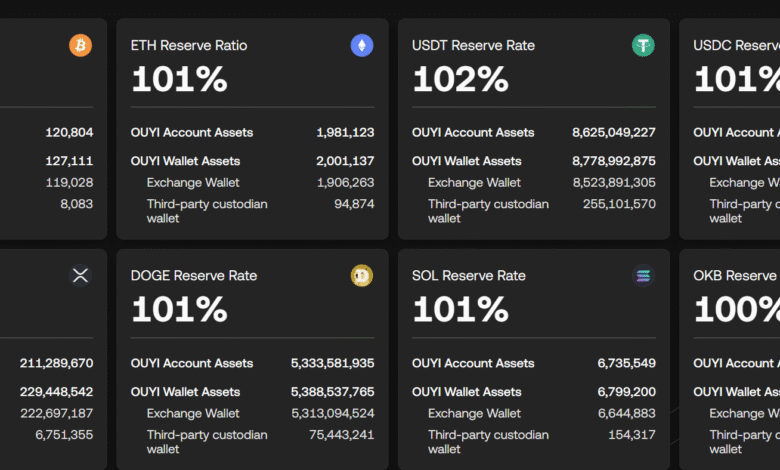Click BTC card value 127,111
The width and height of the screenshot is (780, 470).
(69, 161)
